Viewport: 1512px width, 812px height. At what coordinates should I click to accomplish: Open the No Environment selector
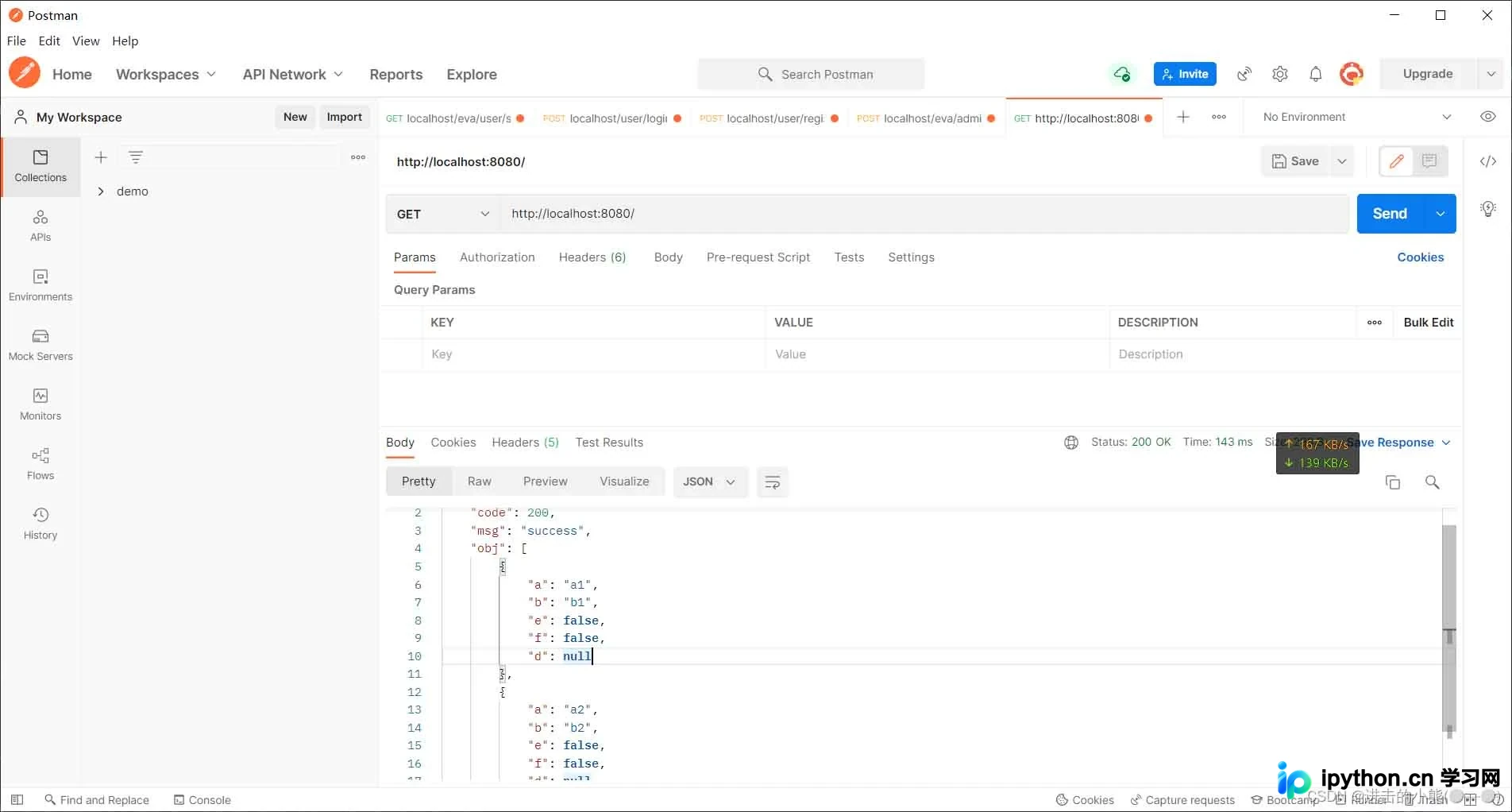tap(1357, 117)
